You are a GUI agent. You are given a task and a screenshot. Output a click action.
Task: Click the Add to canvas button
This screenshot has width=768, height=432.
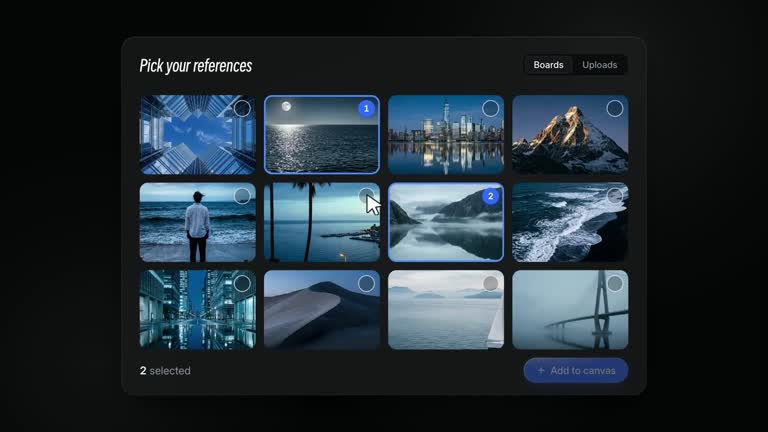(x=576, y=371)
